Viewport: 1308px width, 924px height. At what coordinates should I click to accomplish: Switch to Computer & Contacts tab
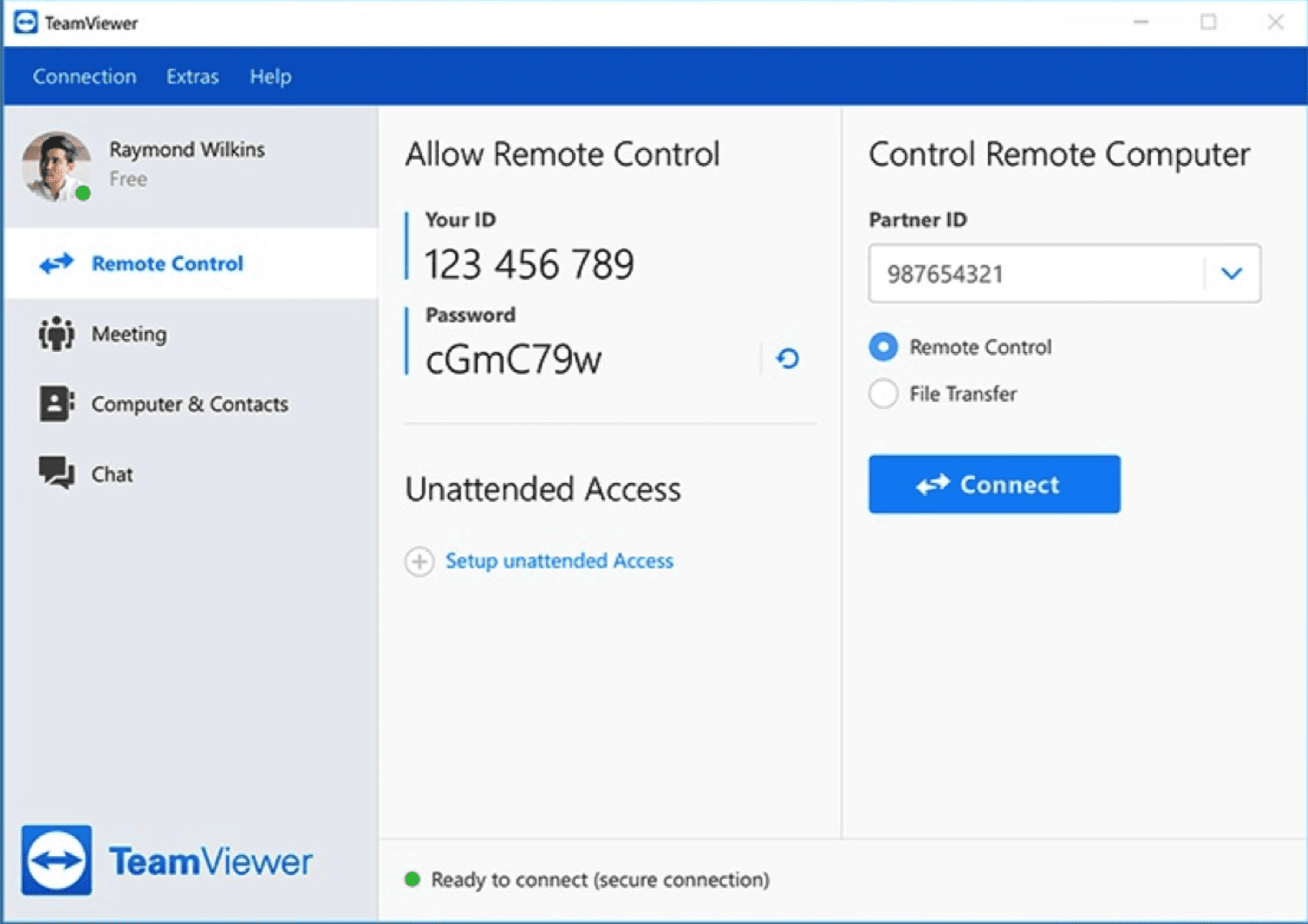192,404
